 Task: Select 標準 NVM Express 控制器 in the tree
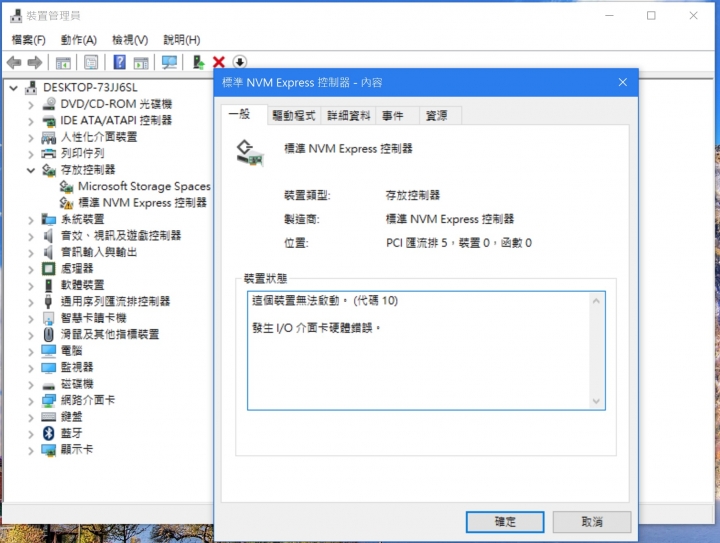[142, 203]
